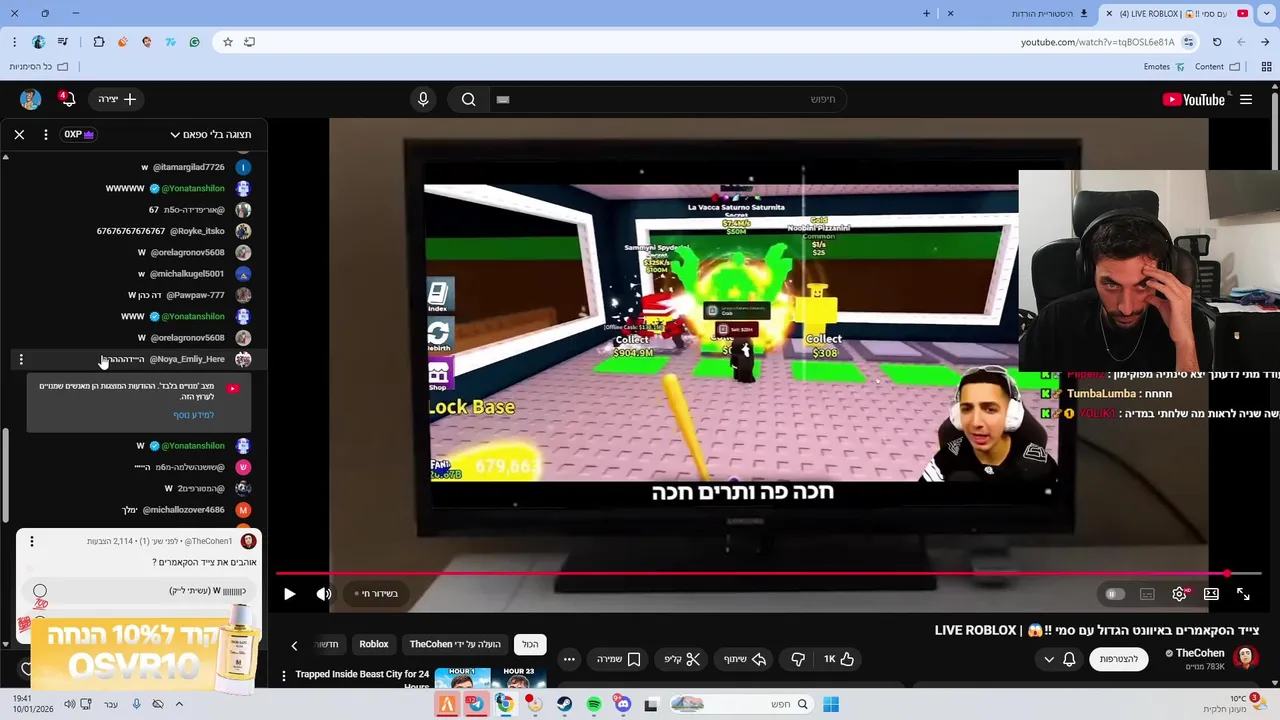Viewport: 1280px width, 720px height.
Task: Create a clip (קליפ) with scissors
Action: (x=682, y=659)
